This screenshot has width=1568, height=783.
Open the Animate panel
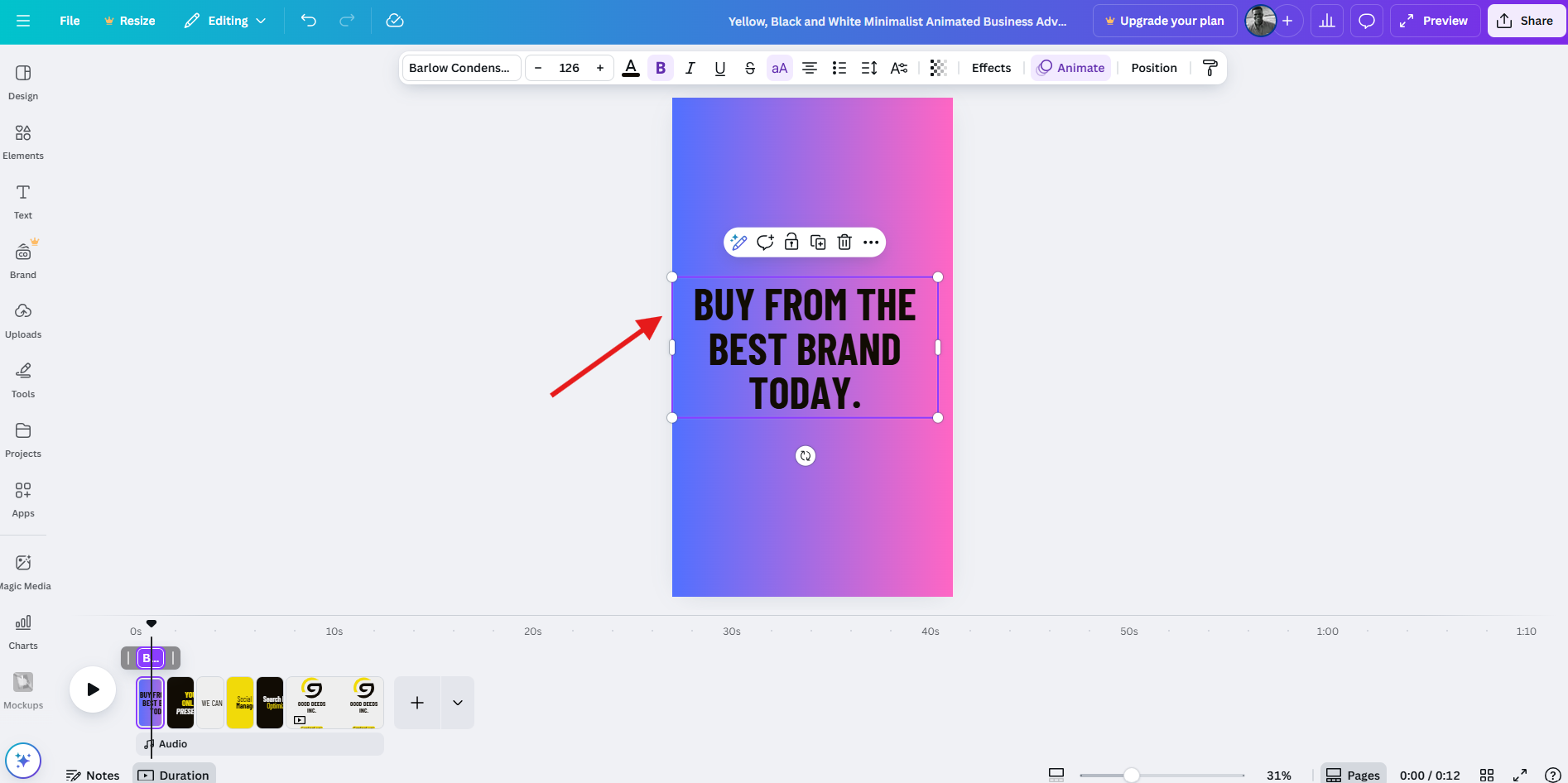point(1070,67)
